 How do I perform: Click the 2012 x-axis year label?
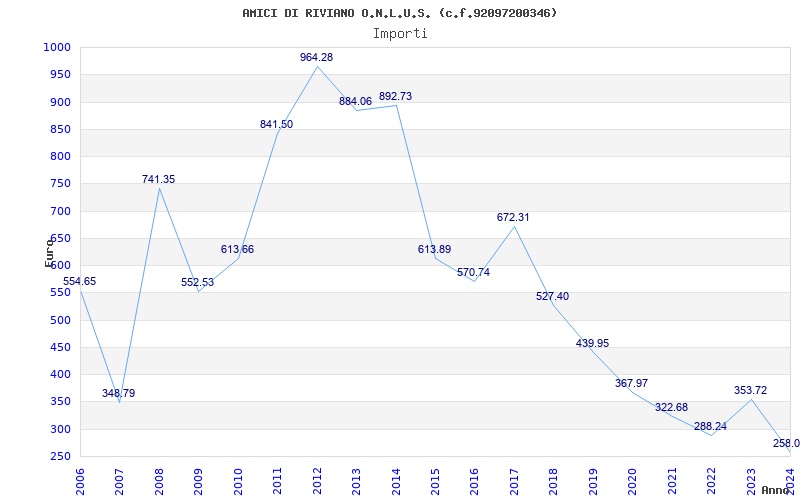(317, 481)
